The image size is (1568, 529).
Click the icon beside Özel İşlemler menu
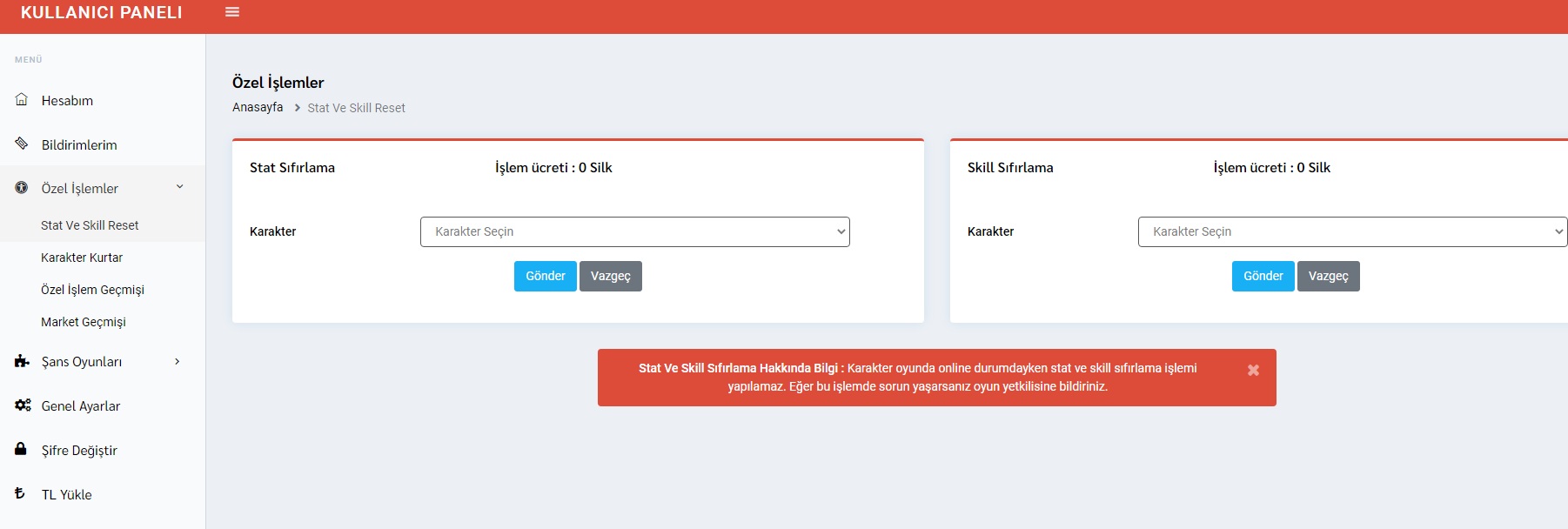coord(22,188)
